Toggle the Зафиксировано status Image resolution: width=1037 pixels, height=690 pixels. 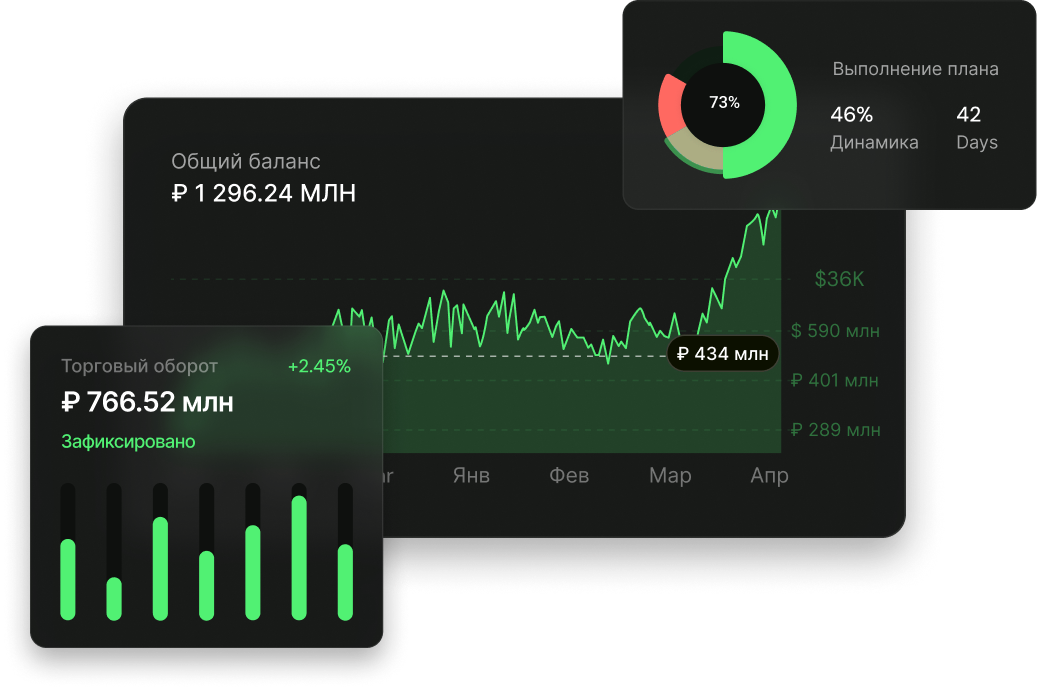click(x=126, y=440)
